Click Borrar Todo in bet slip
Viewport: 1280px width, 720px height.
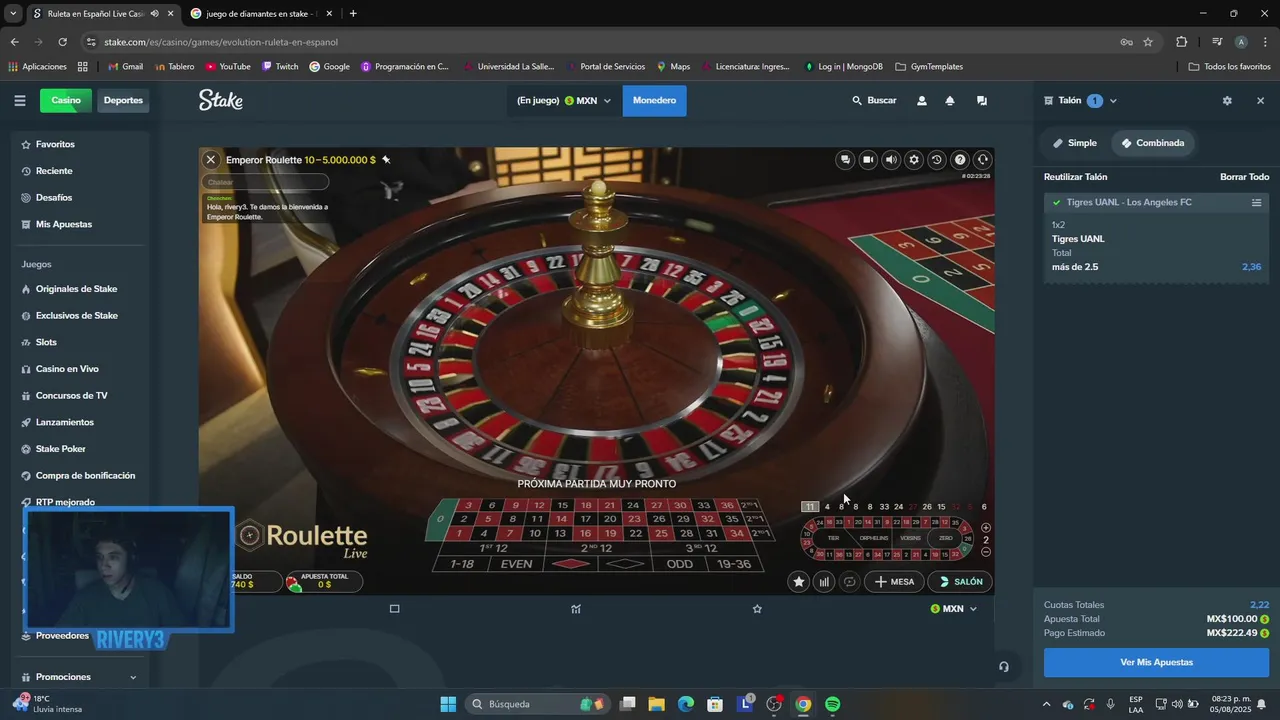1244,177
